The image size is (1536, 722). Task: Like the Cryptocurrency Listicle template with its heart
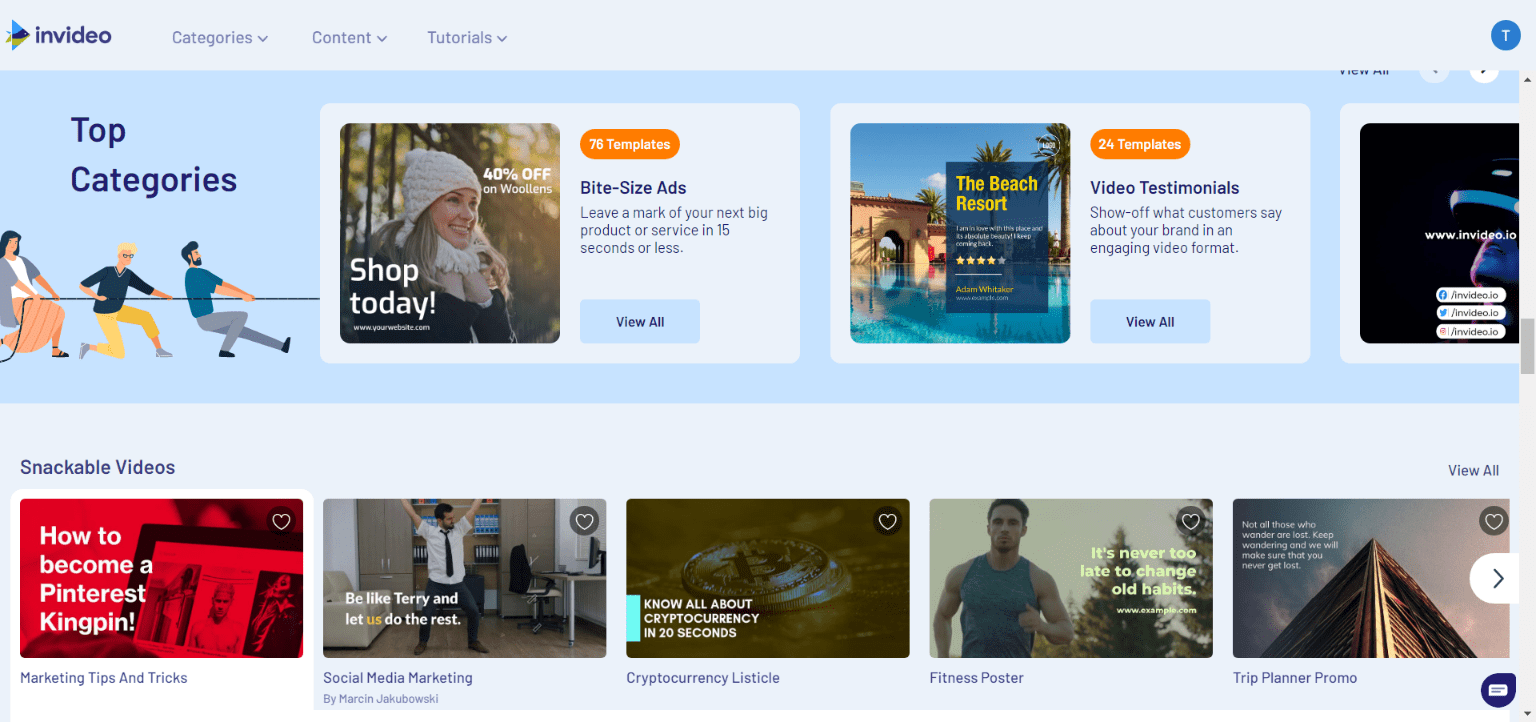[x=887, y=521]
